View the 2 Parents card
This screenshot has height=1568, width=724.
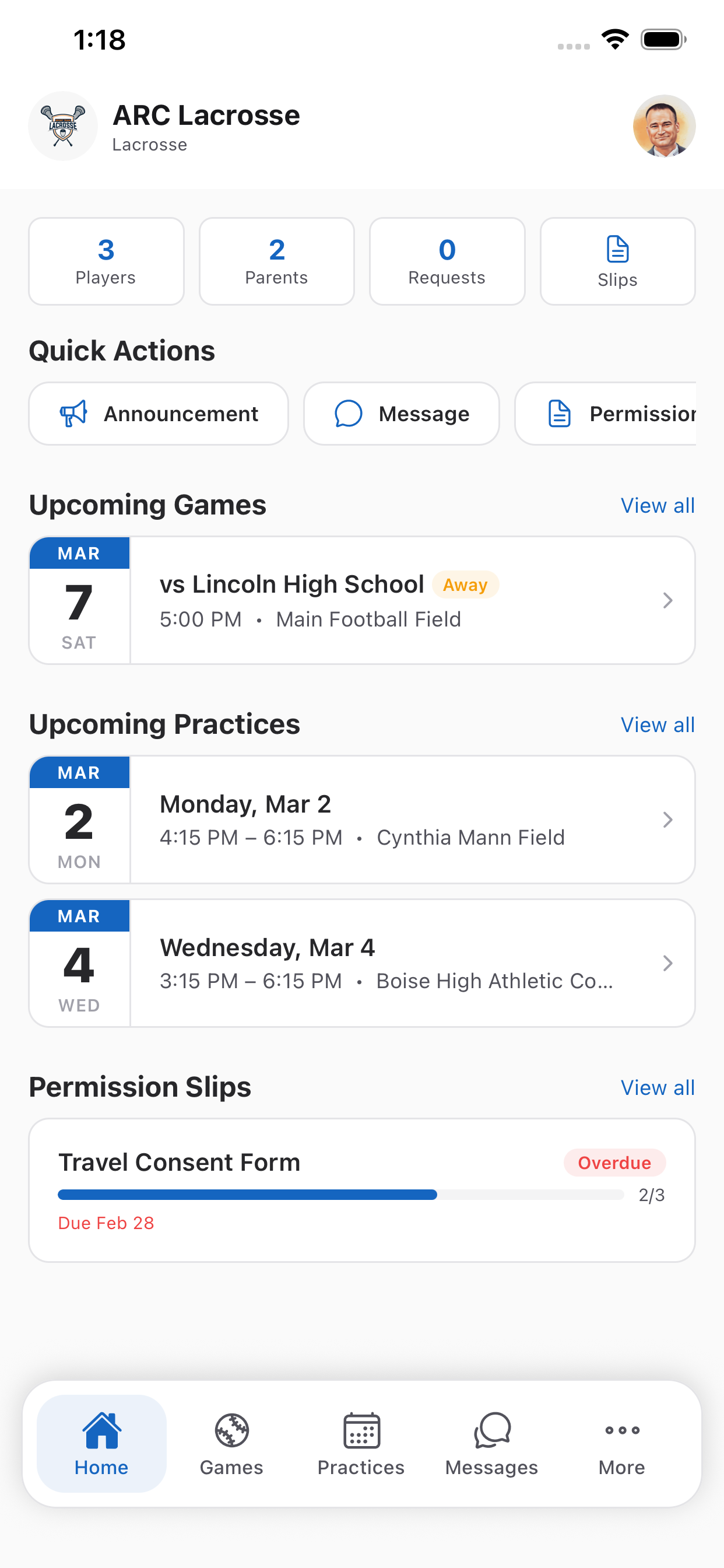[276, 261]
